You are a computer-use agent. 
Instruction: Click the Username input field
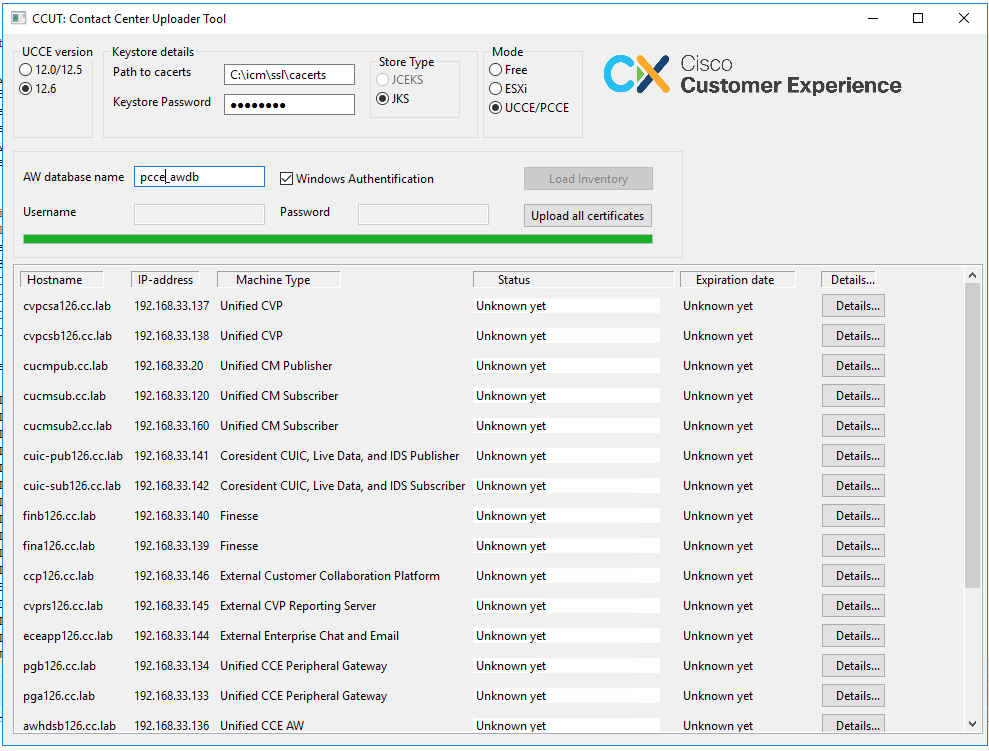pos(199,214)
